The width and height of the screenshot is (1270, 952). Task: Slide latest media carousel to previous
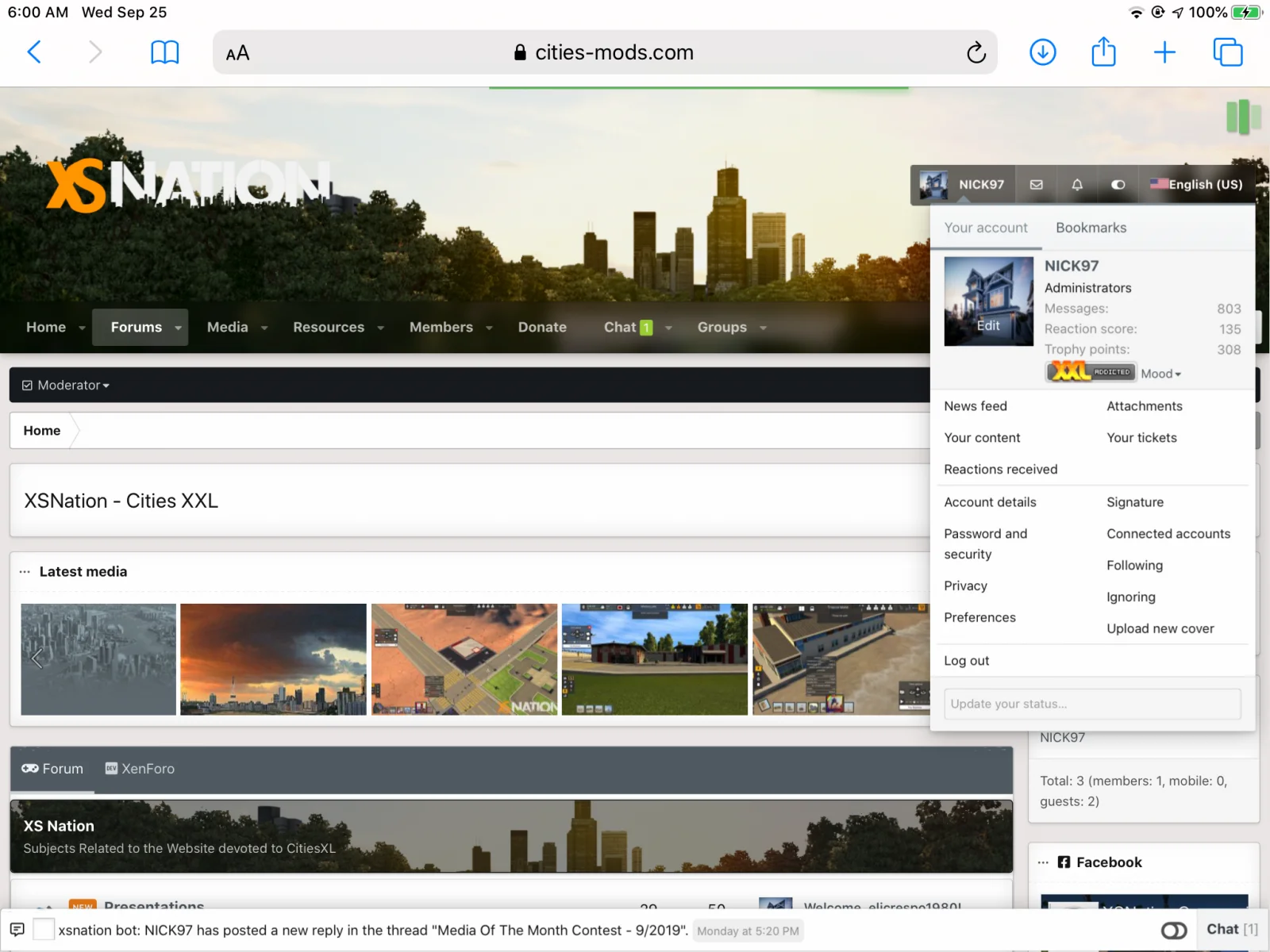pyautogui.click(x=37, y=658)
